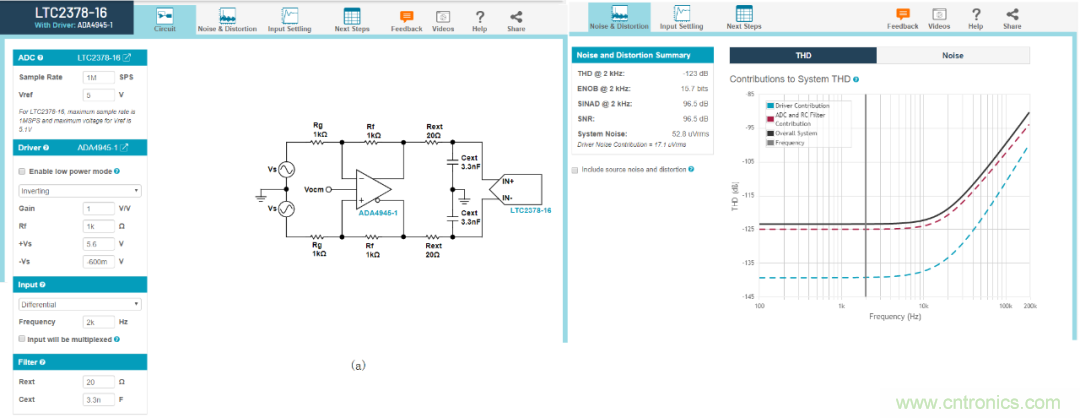This screenshot has width=1080, height=418.
Task: Open the Differential input type dropdown
Action: click(80, 304)
